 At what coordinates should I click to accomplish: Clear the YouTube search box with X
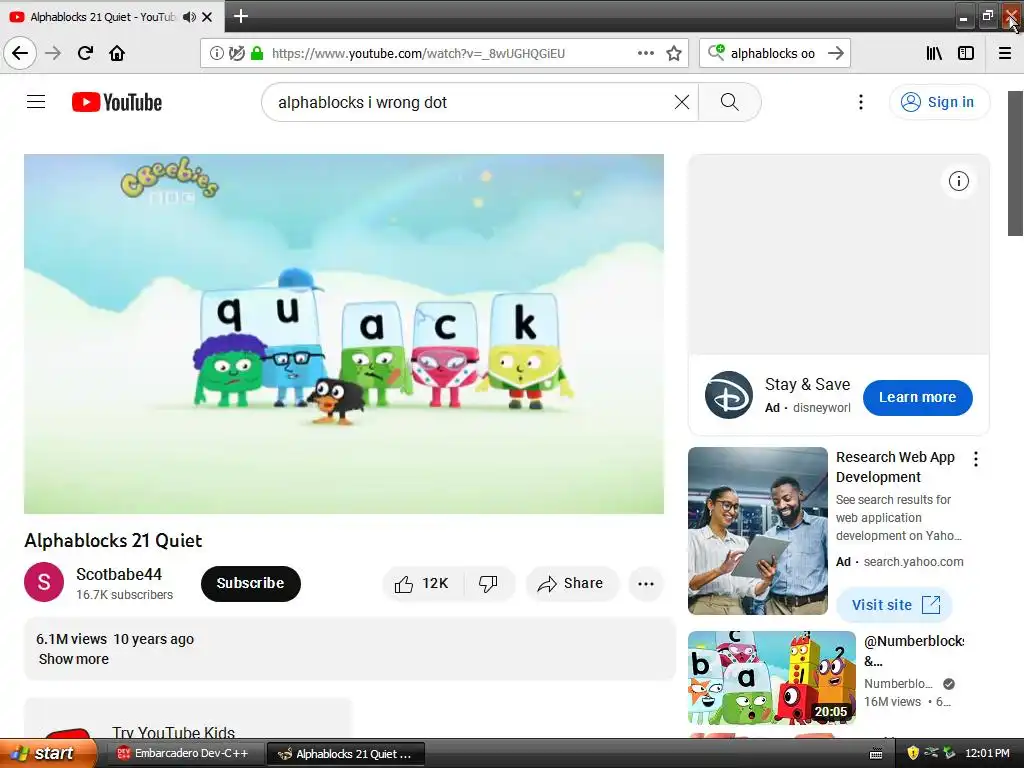coord(682,102)
